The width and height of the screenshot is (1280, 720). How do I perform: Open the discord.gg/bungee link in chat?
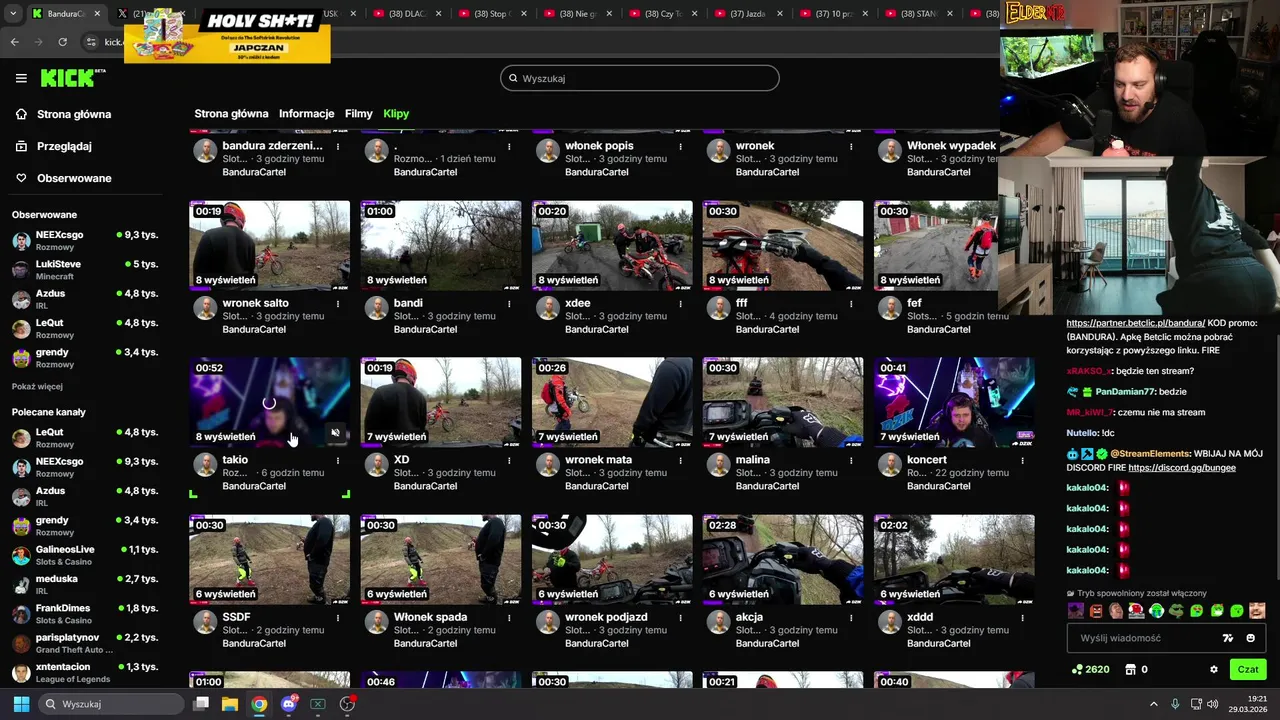(x=1181, y=467)
